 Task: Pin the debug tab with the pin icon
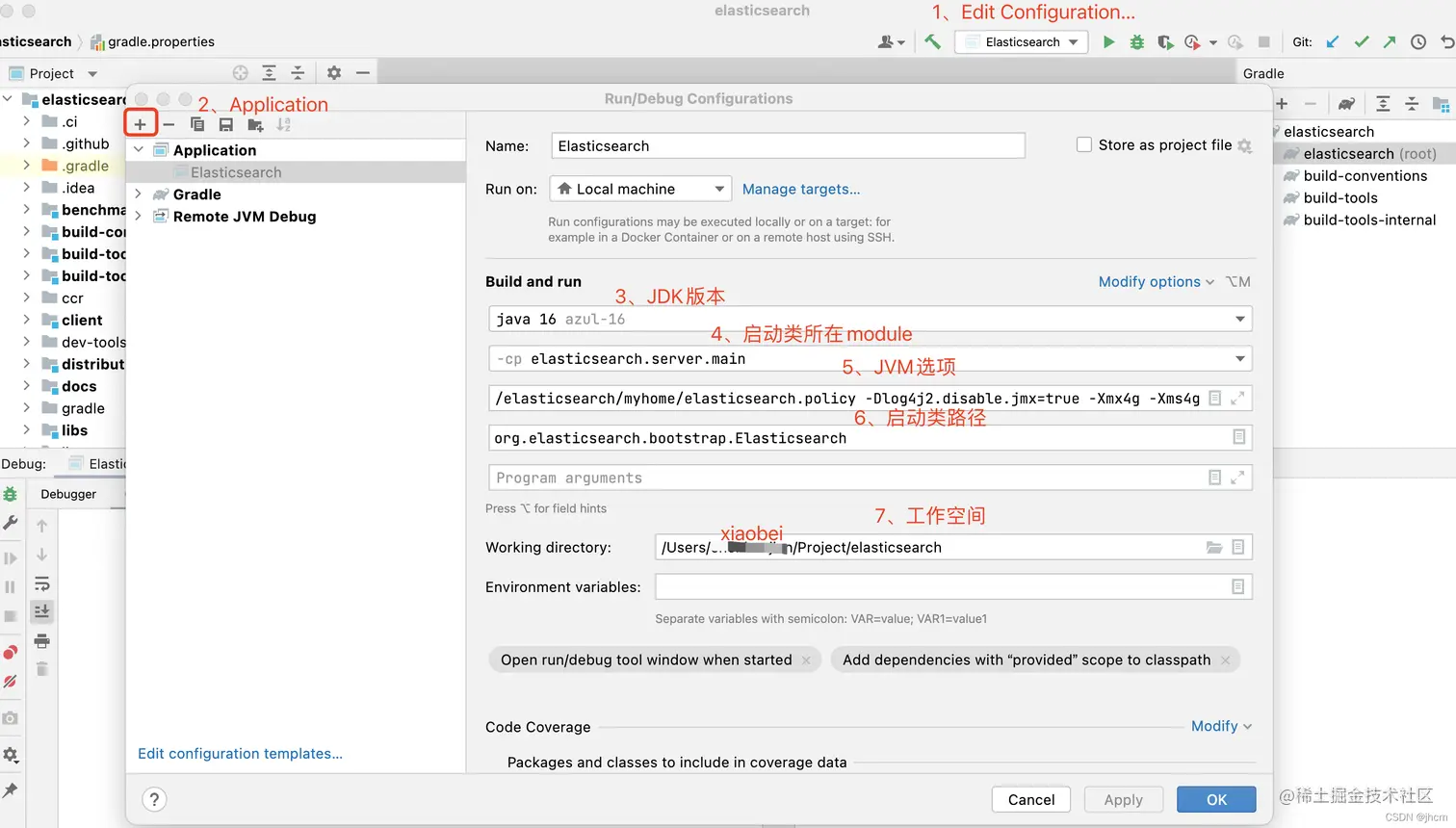10,790
